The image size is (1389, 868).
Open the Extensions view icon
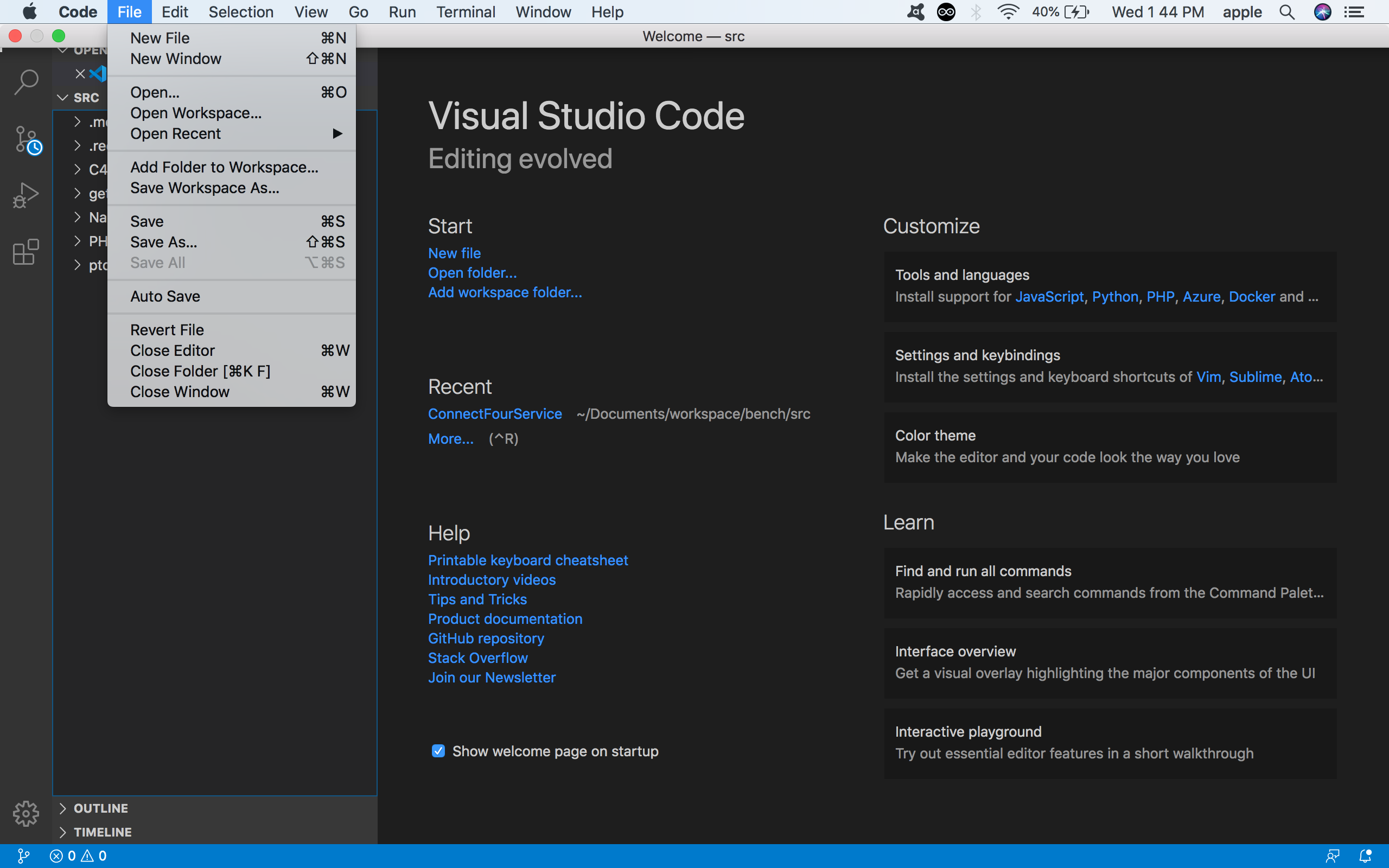[26, 251]
